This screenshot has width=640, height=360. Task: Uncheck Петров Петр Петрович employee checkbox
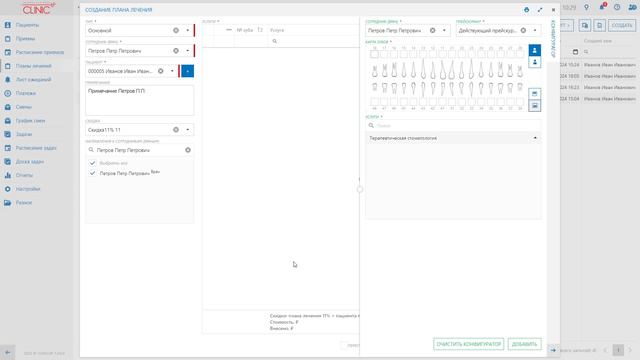[92, 173]
